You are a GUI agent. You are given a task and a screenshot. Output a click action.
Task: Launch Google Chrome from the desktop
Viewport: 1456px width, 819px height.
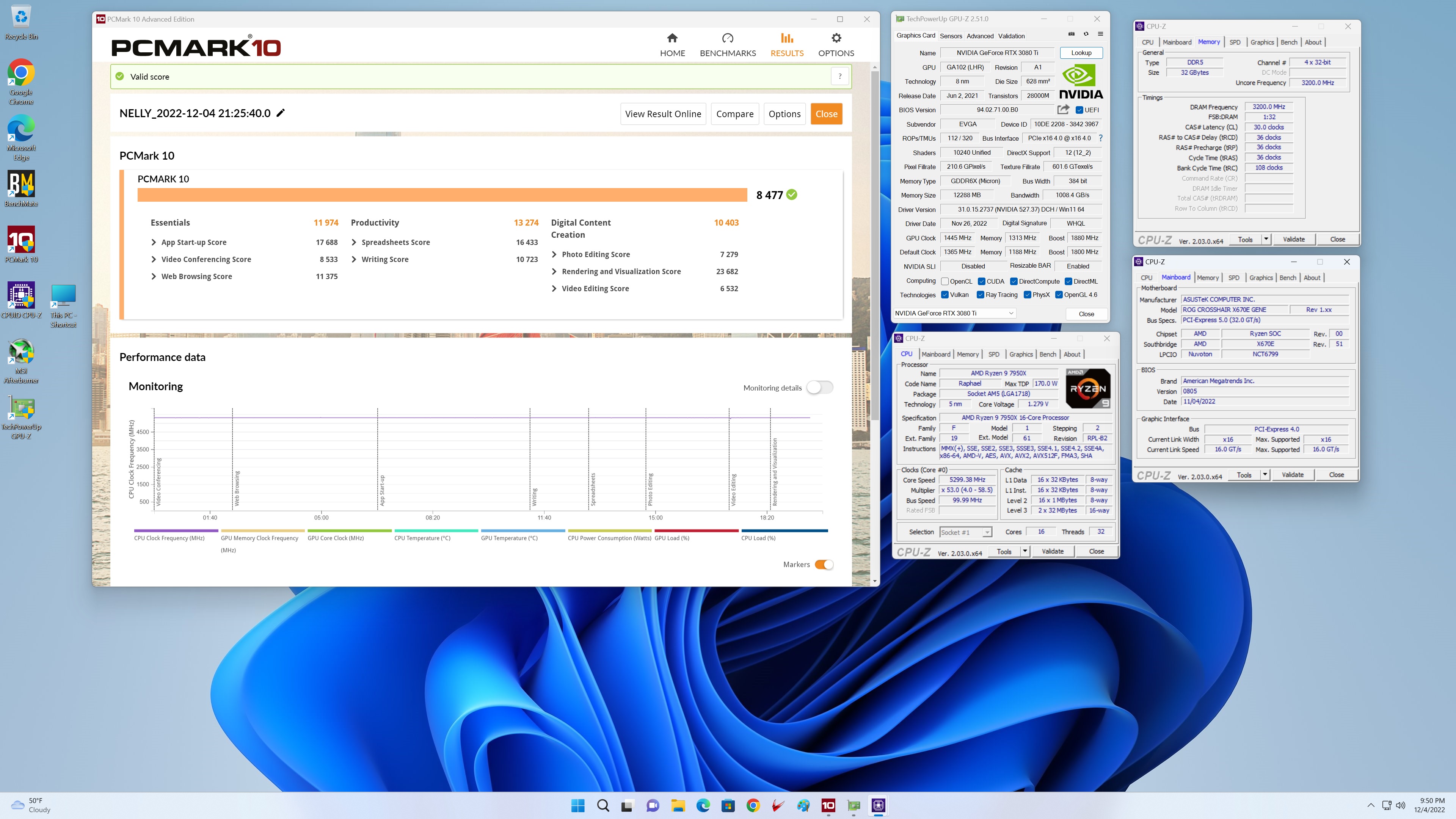21,82
